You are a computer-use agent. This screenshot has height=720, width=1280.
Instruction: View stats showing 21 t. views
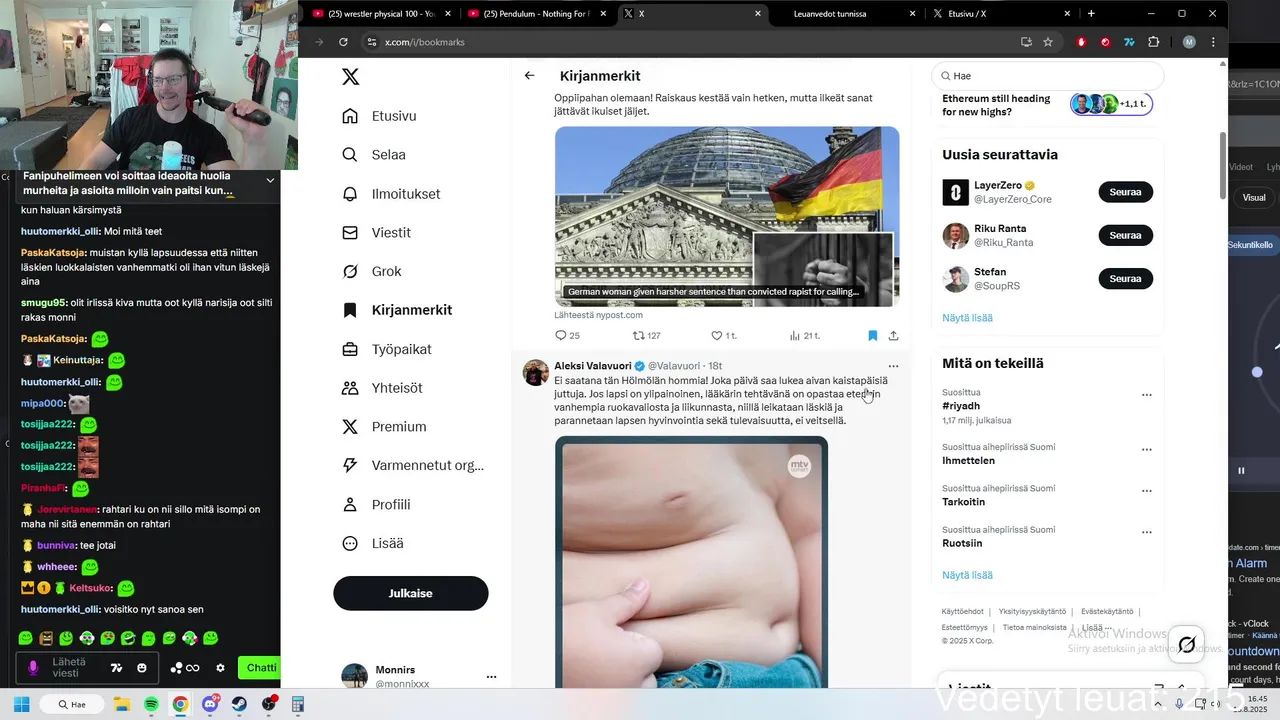coord(804,336)
